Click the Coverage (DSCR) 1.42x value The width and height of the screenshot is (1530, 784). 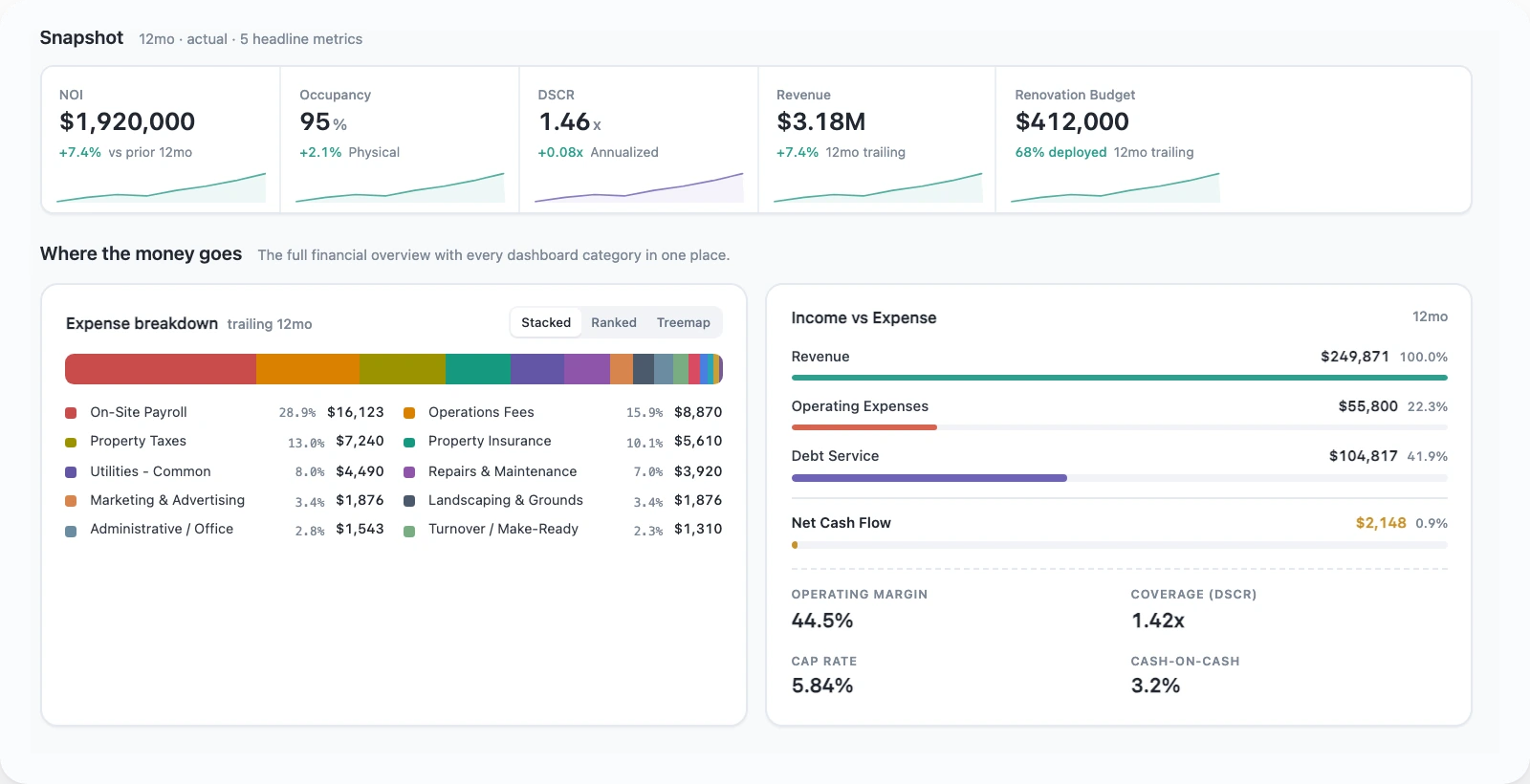(x=1158, y=621)
